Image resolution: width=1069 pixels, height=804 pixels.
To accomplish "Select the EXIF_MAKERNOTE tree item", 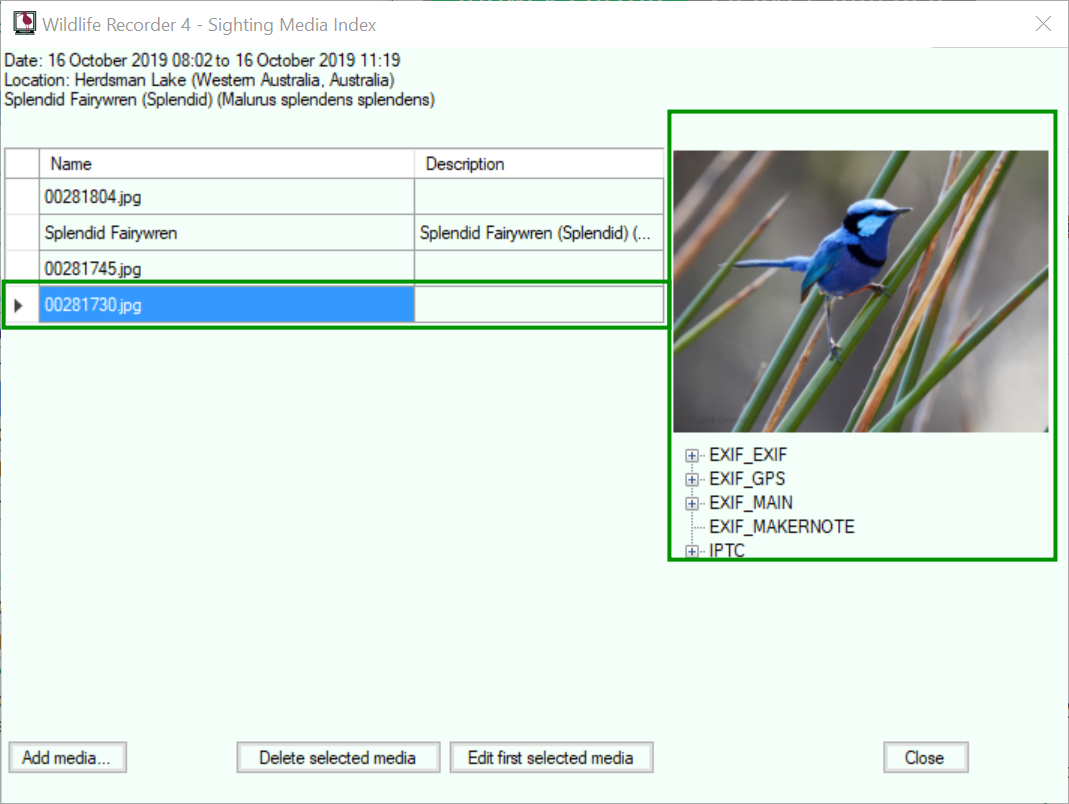I will (781, 526).
